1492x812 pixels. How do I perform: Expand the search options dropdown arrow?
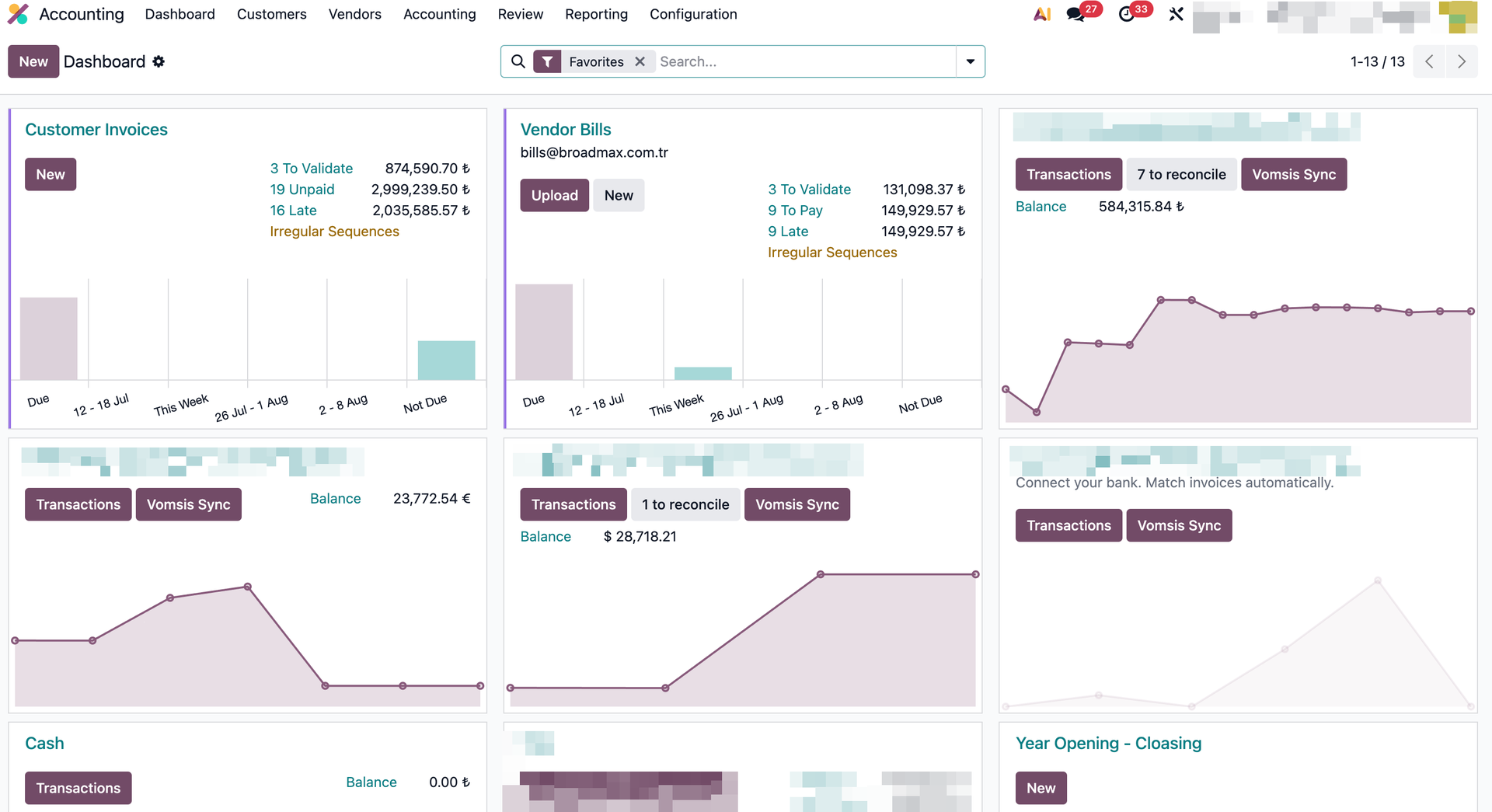coord(971,61)
